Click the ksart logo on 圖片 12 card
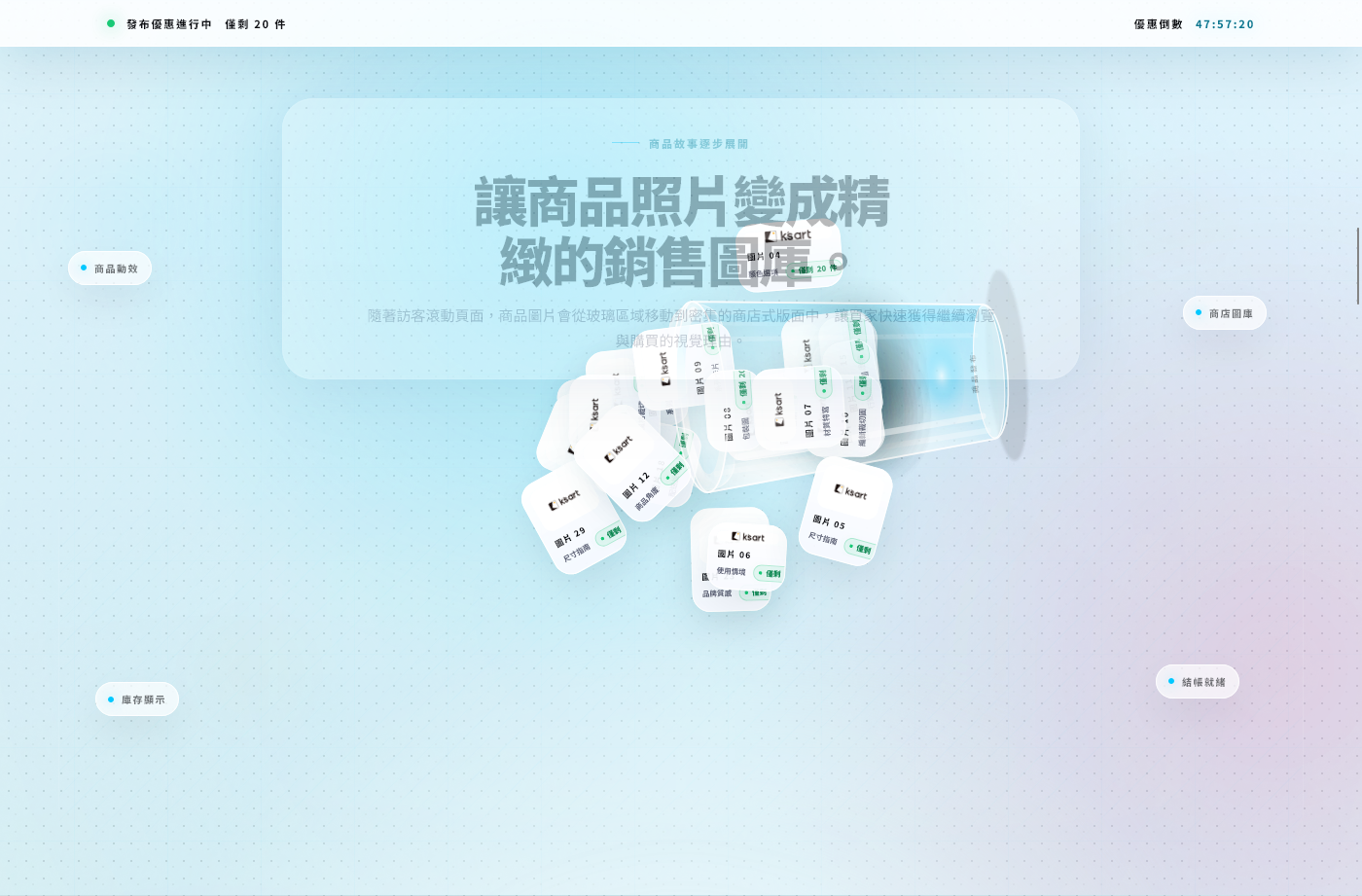This screenshot has height=896, width=1362. pyautogui.click(x=619, y=448)
